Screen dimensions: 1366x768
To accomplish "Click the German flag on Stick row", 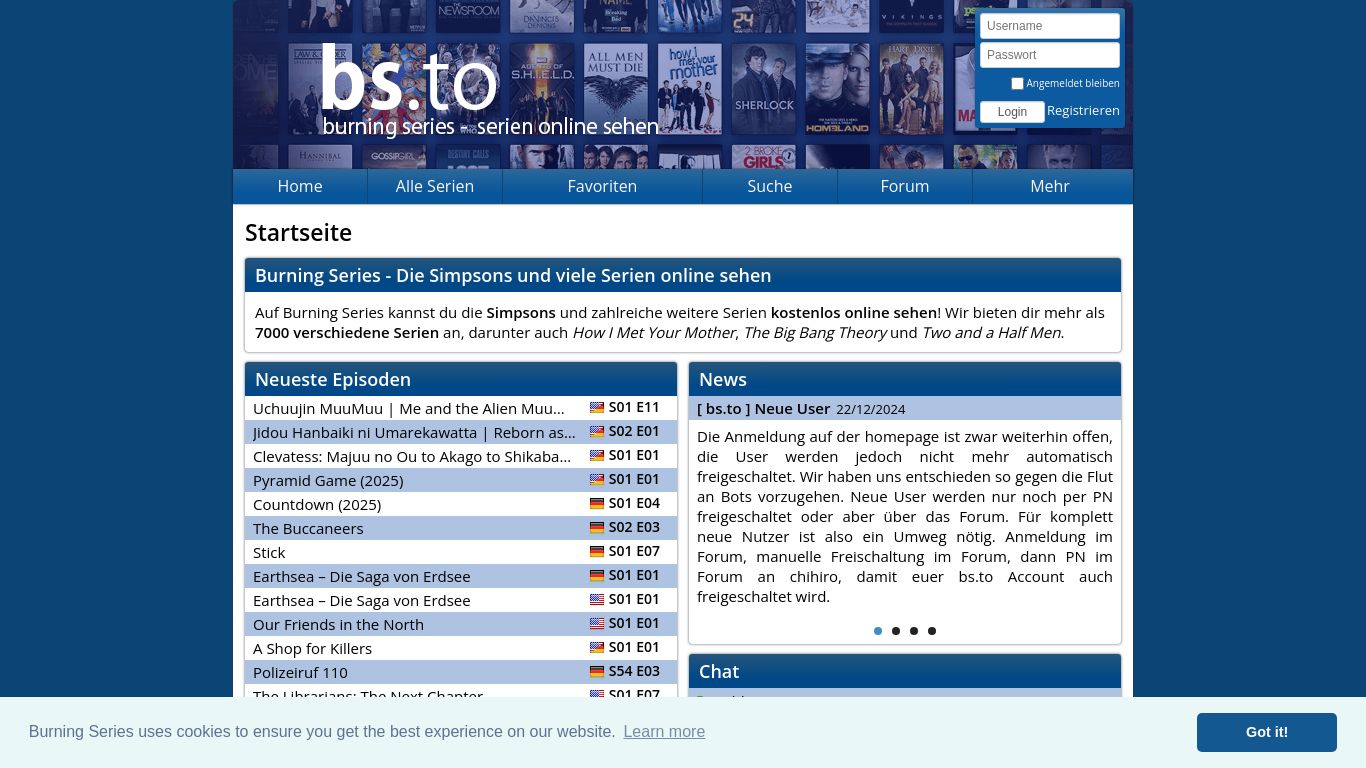I will 597,552.
